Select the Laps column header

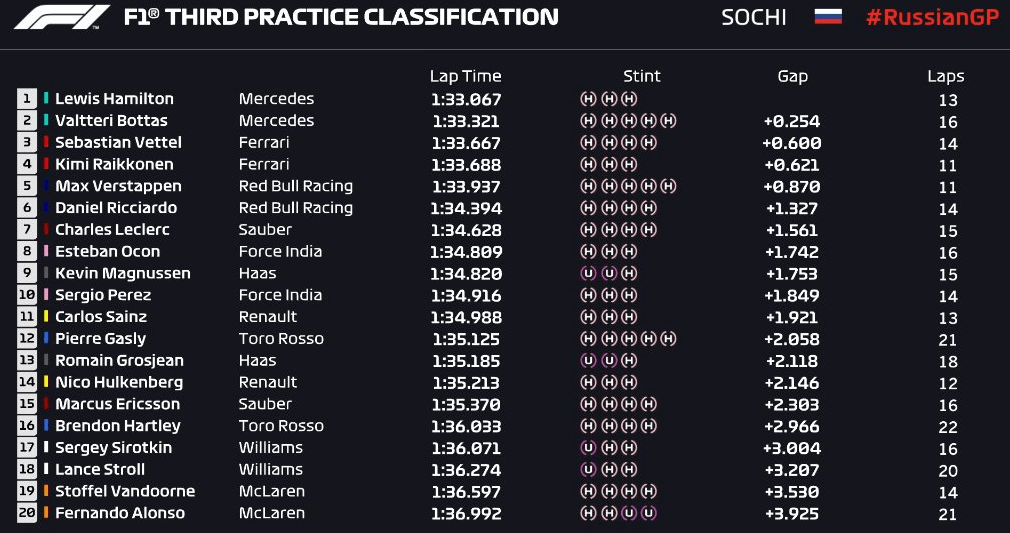[x=946, y=77]
